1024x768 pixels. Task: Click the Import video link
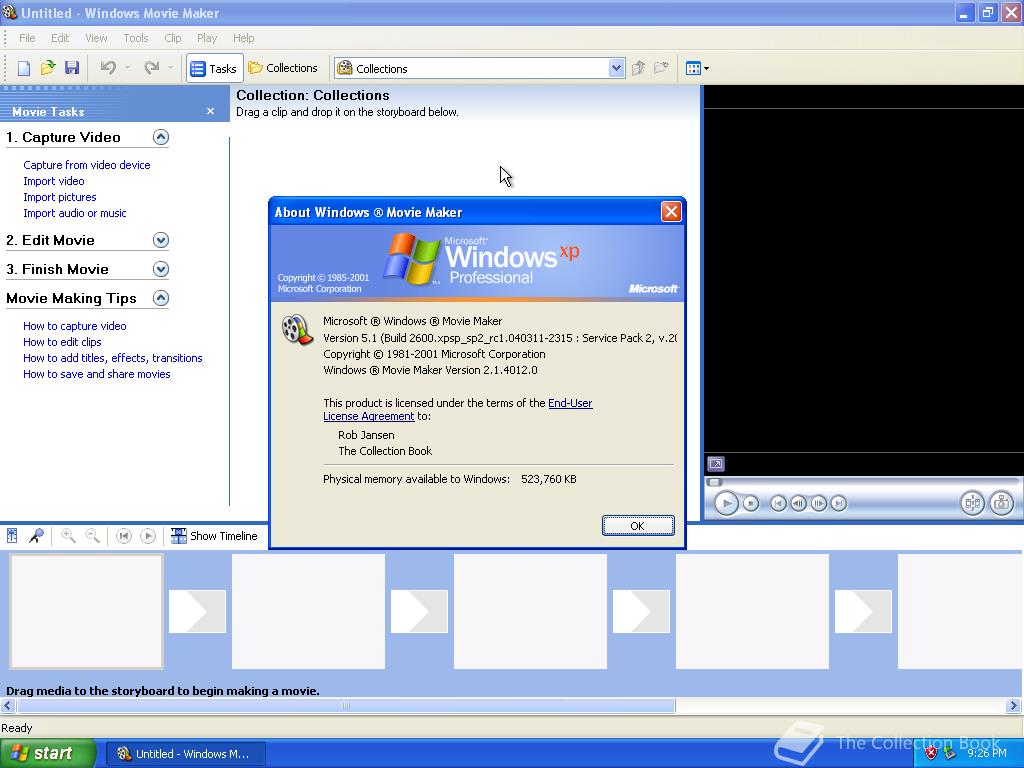click(x=54, y=181)
